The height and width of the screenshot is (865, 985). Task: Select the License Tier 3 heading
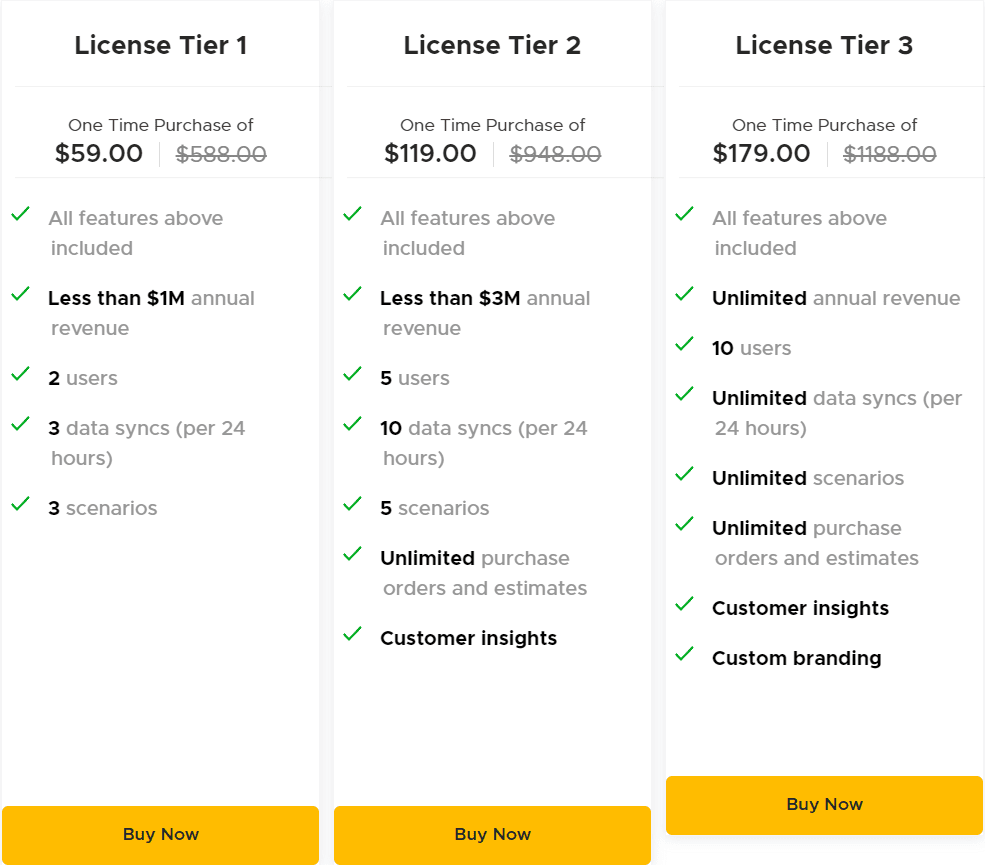pos(824,45)
